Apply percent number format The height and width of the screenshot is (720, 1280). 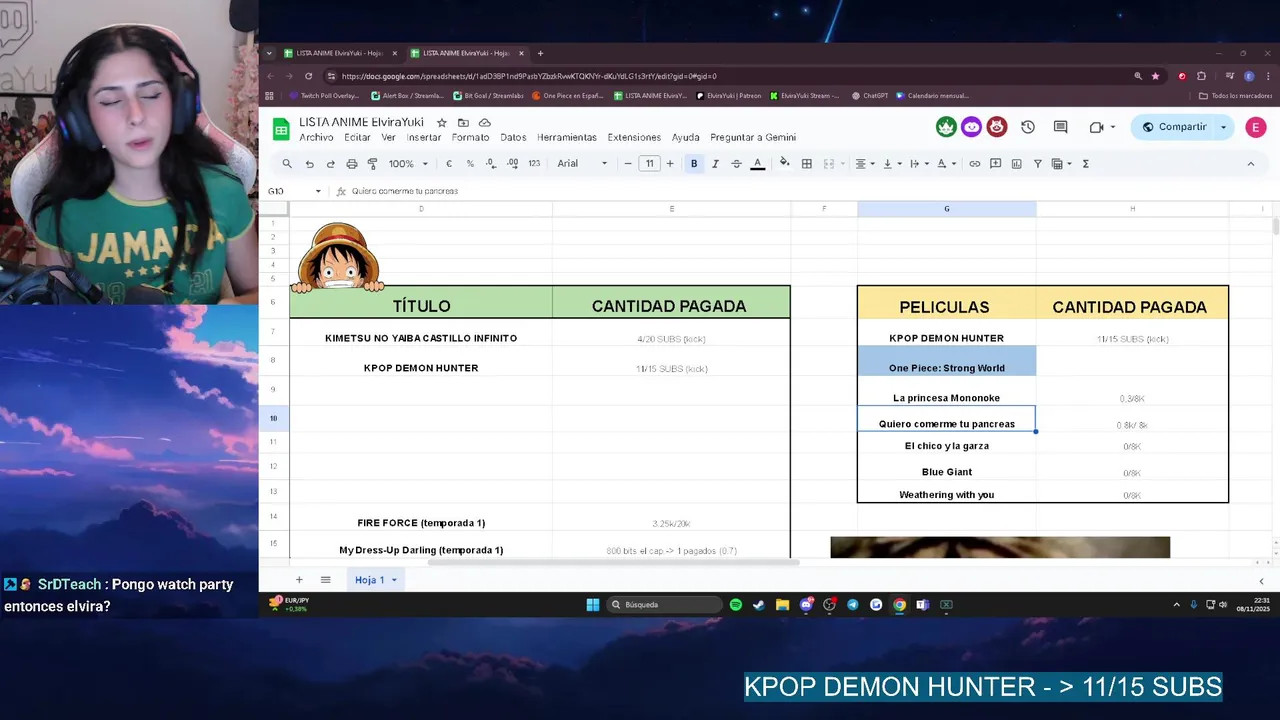(x=470, y=164)
